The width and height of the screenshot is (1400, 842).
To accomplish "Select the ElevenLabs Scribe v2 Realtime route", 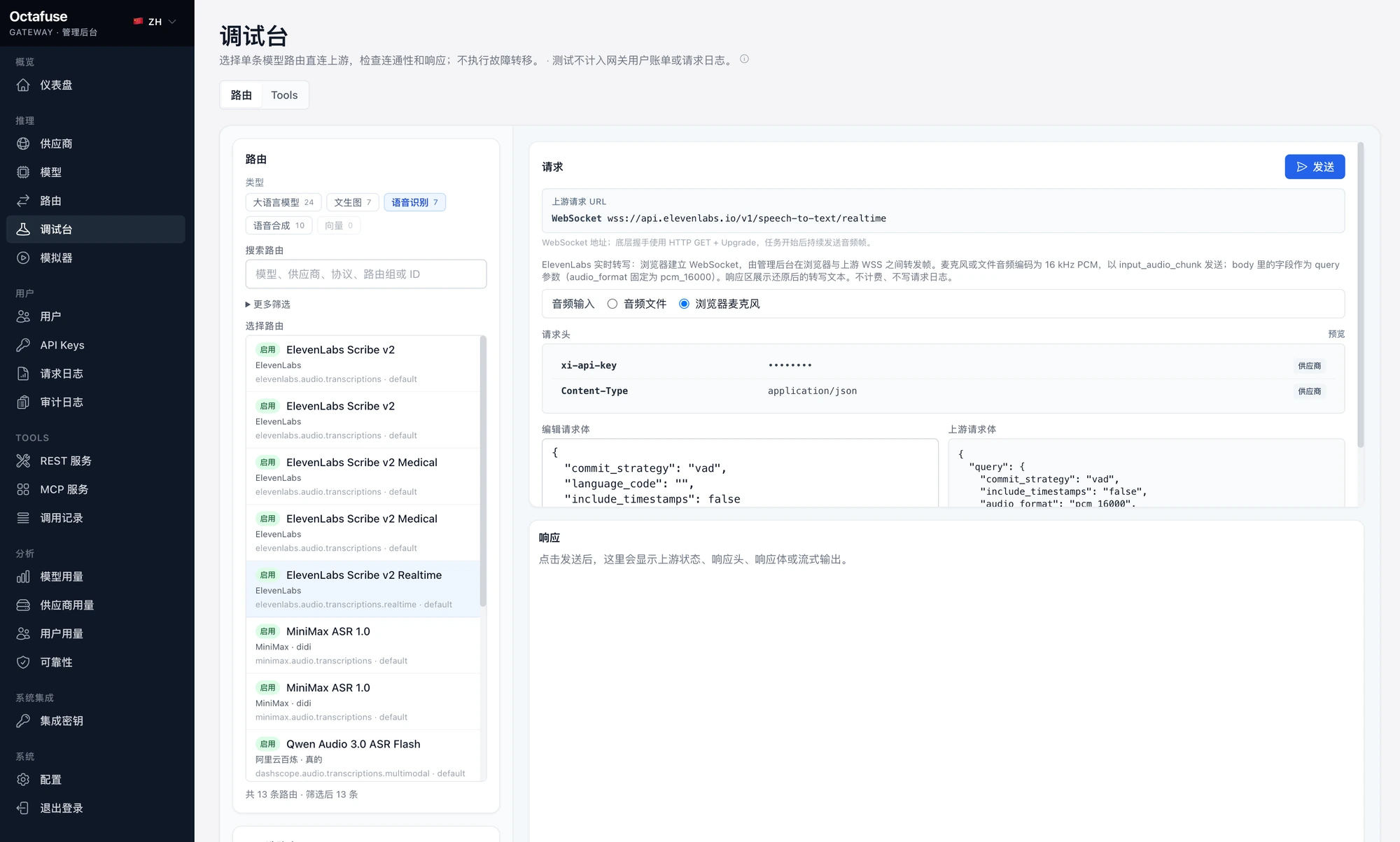I will [x=363, y=589].
